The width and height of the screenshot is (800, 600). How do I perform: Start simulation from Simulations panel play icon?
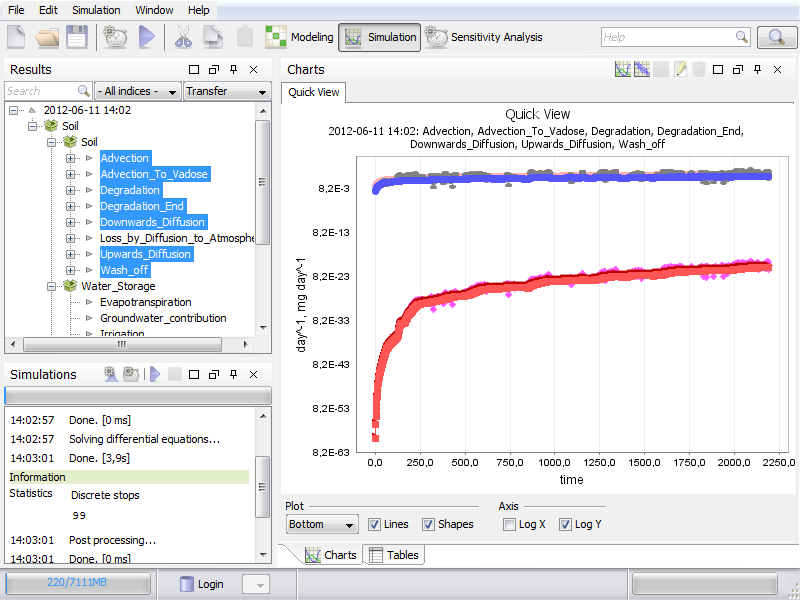pyautogui.click(x=155, y=374)
